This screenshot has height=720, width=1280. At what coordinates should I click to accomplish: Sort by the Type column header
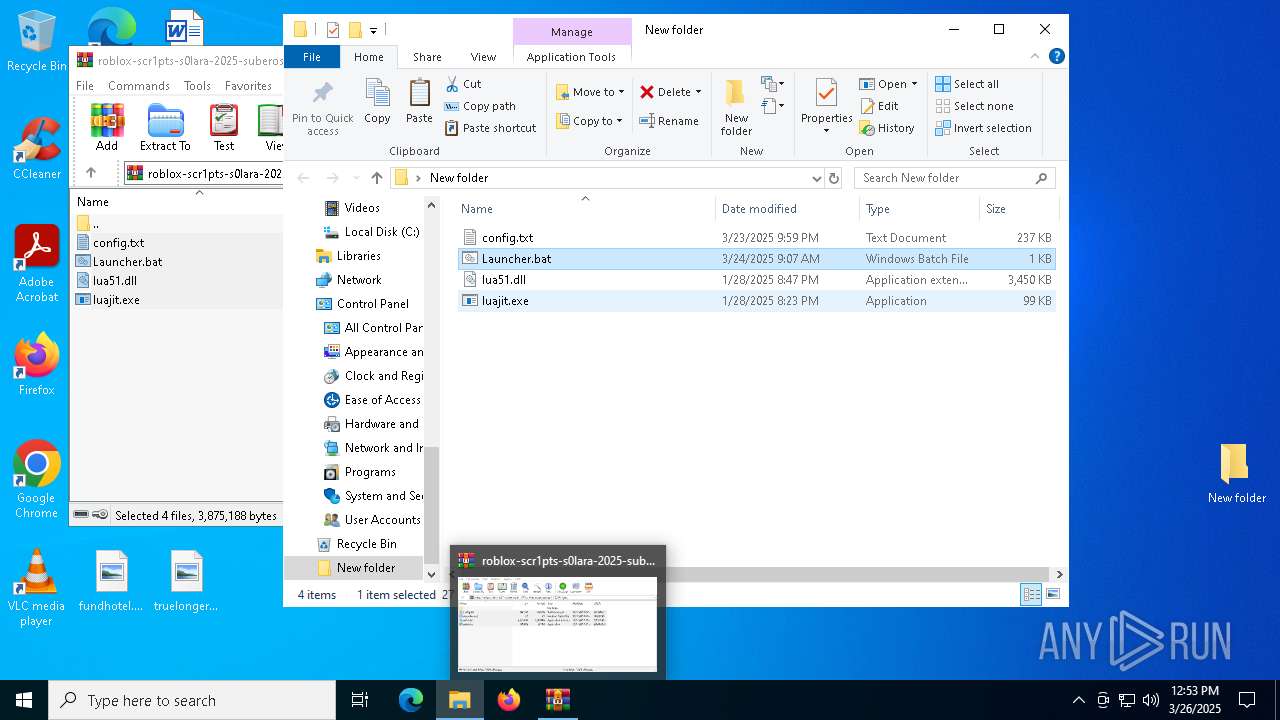coord(919,209)
